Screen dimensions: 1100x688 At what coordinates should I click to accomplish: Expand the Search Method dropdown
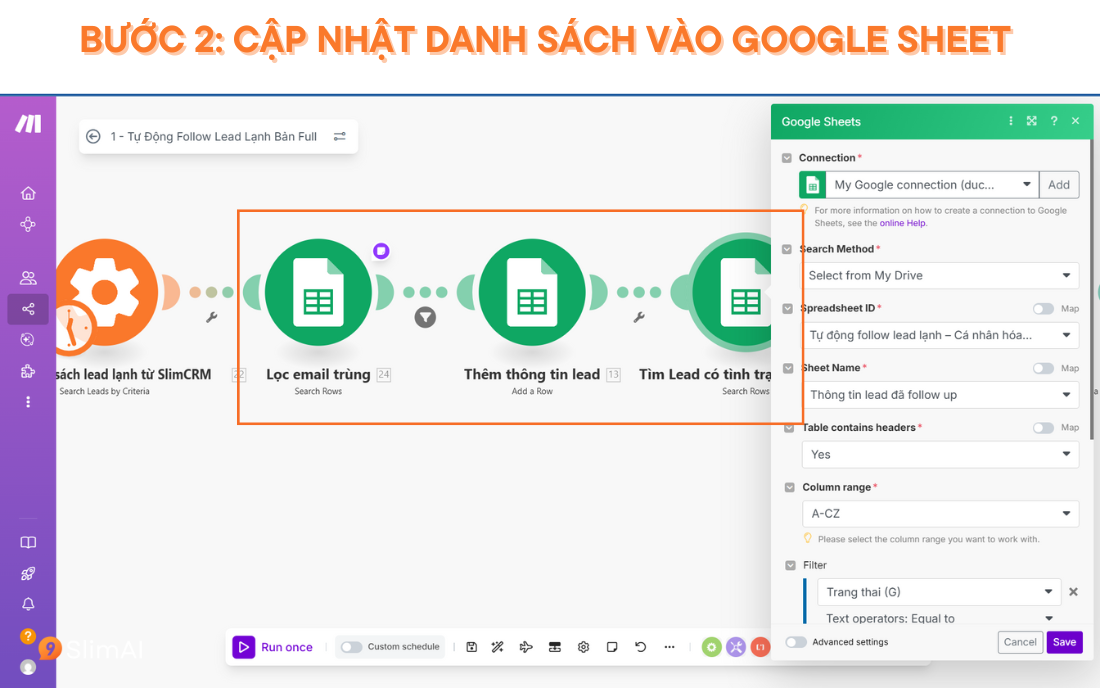939,276
